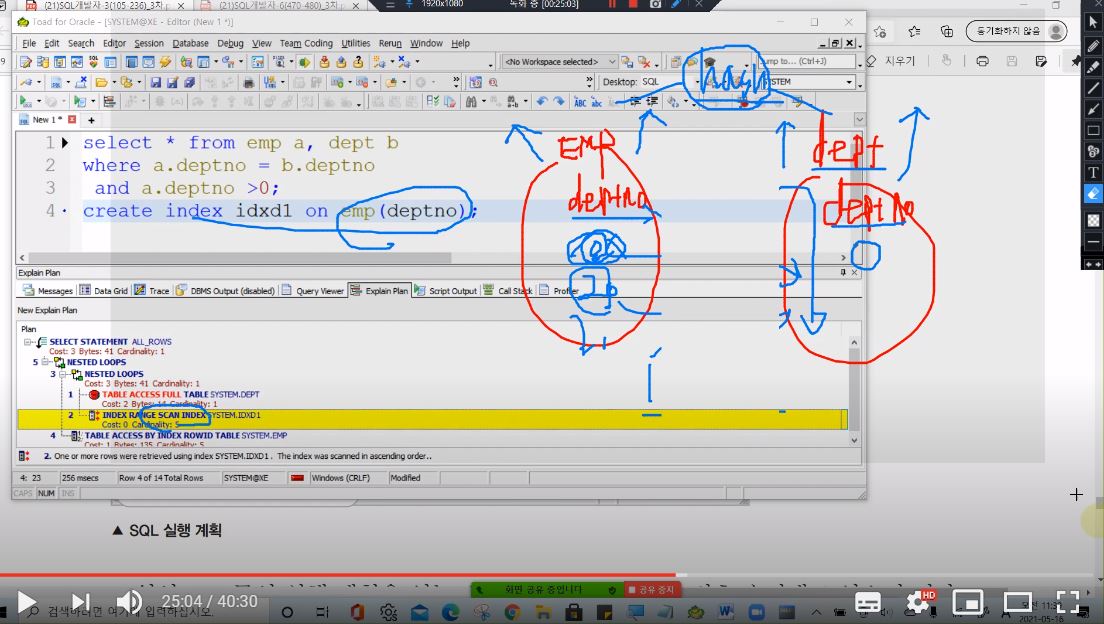
Task: Open the Rerun menu
Action: tap(390, 43)
